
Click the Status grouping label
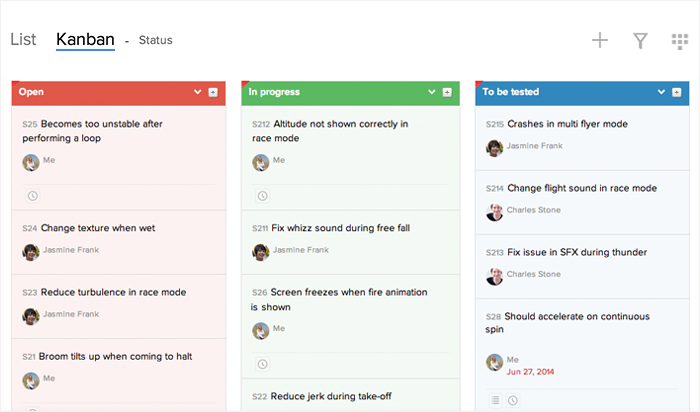click(x=155, y=41)
